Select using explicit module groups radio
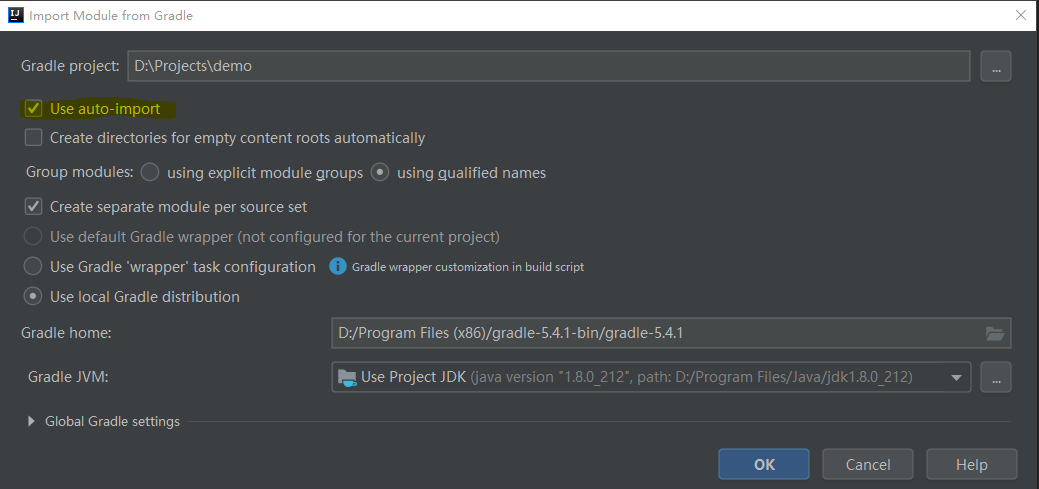The image size is (1039, 489). point(150,173)
